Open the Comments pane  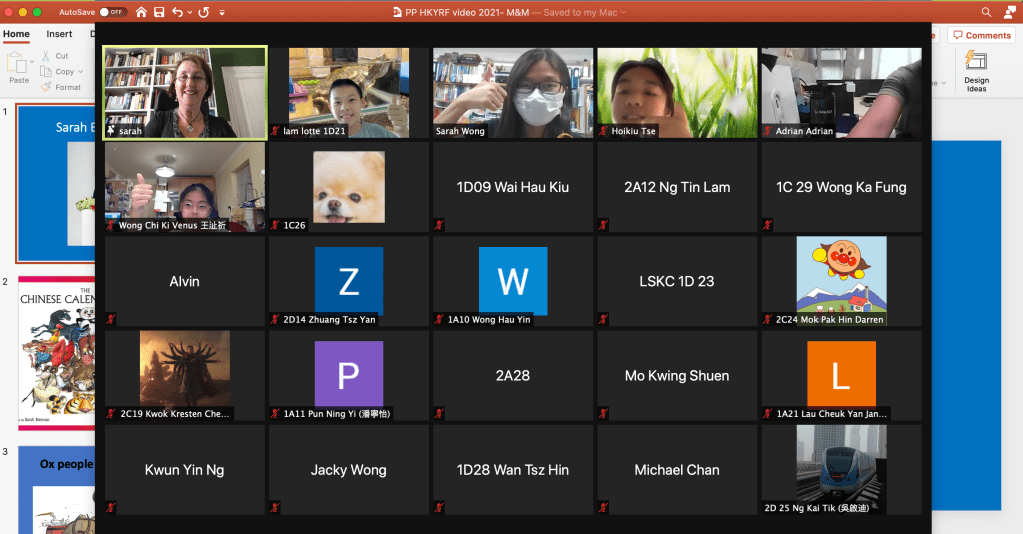[981, 35]
